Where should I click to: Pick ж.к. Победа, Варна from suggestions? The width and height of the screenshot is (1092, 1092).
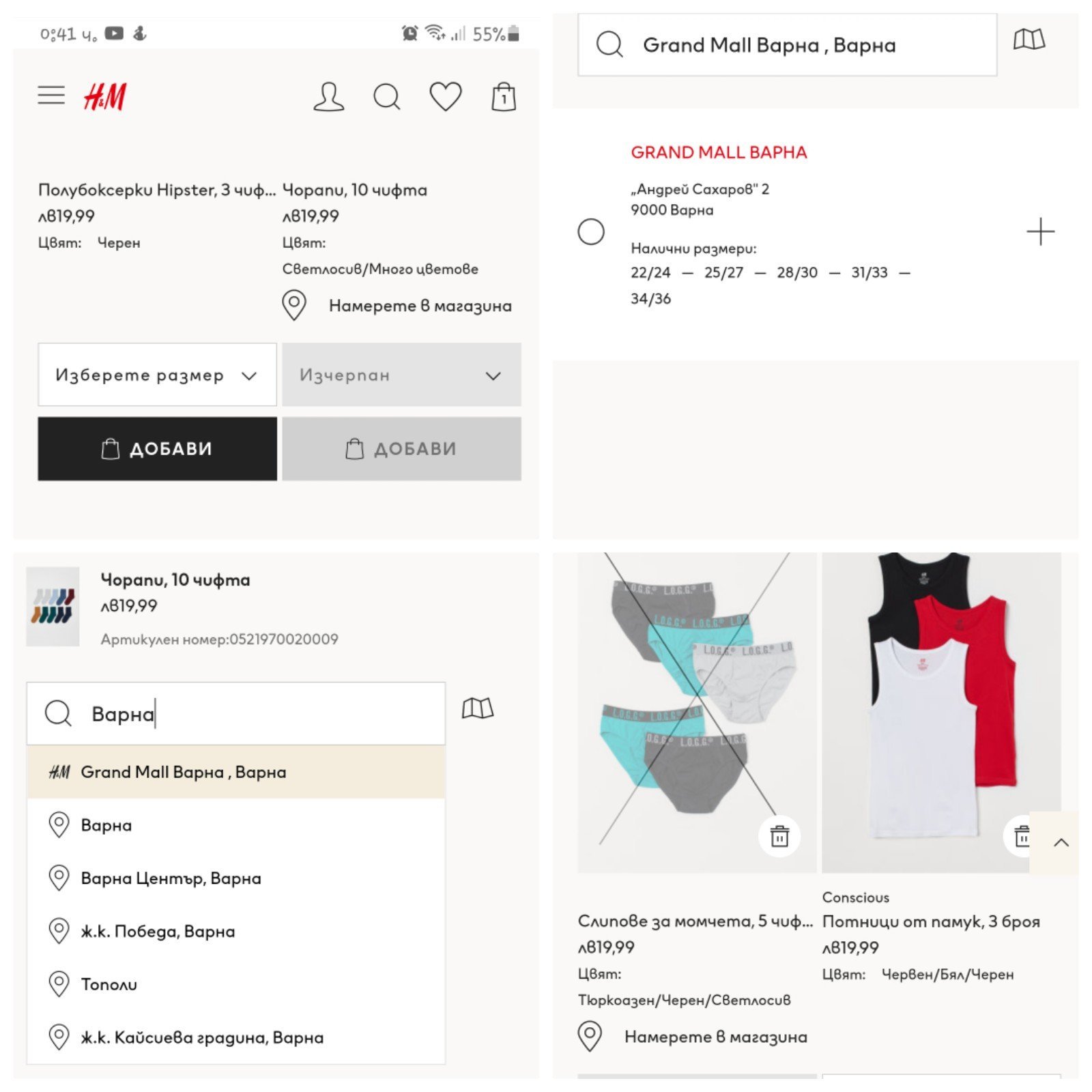click(158, 932)
